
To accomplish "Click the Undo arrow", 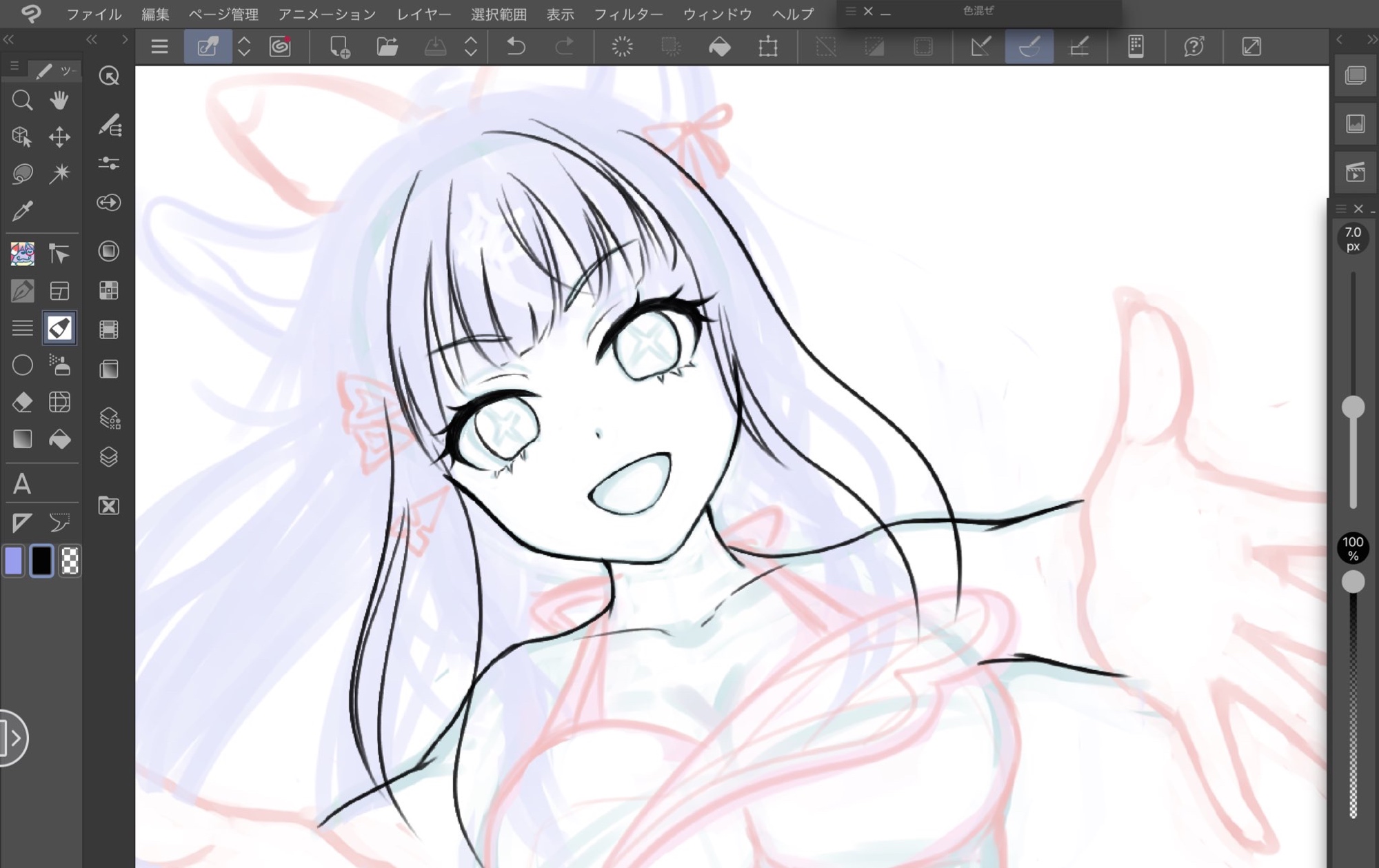I will click(516, 47).
